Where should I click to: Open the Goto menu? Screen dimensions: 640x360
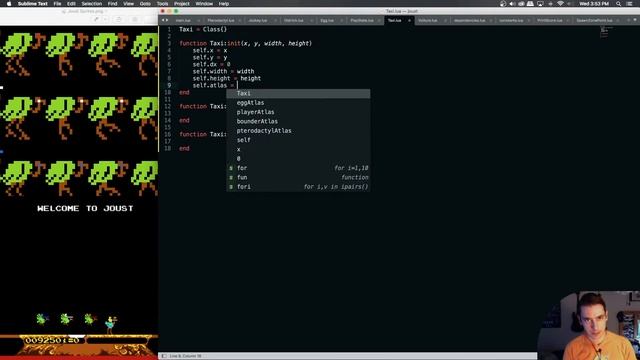pyautogui.click(x=145, y=4)
